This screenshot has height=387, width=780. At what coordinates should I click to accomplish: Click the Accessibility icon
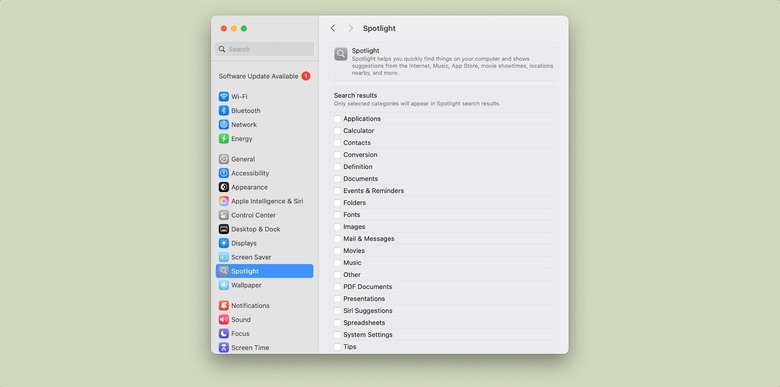(x=224, y=173)
